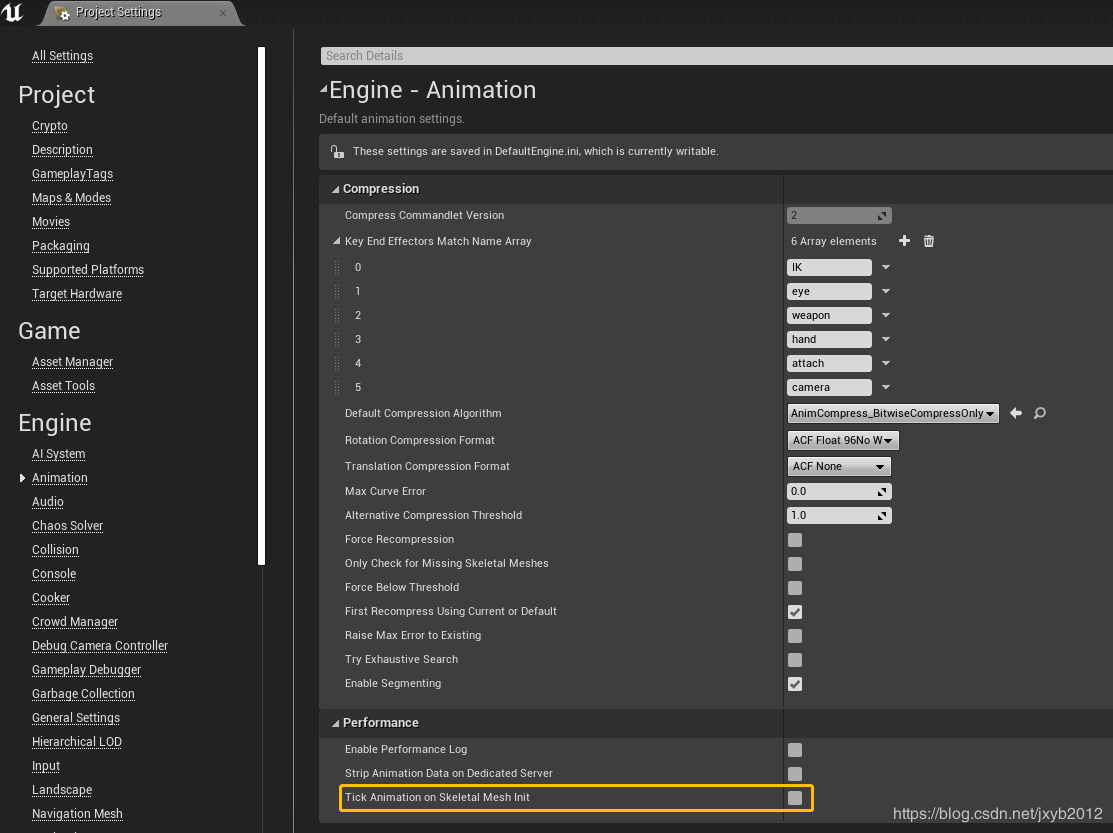Open options arrow for weapon array element

886,315
